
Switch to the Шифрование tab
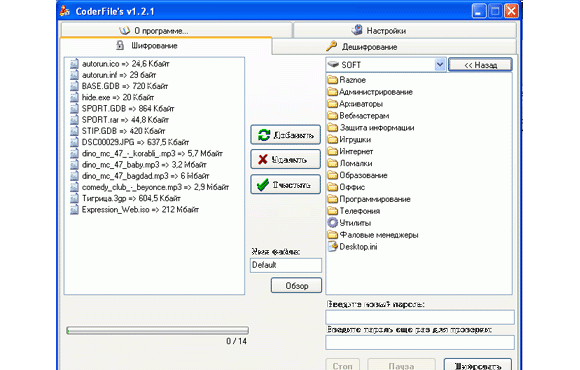(x=166, y=46)
